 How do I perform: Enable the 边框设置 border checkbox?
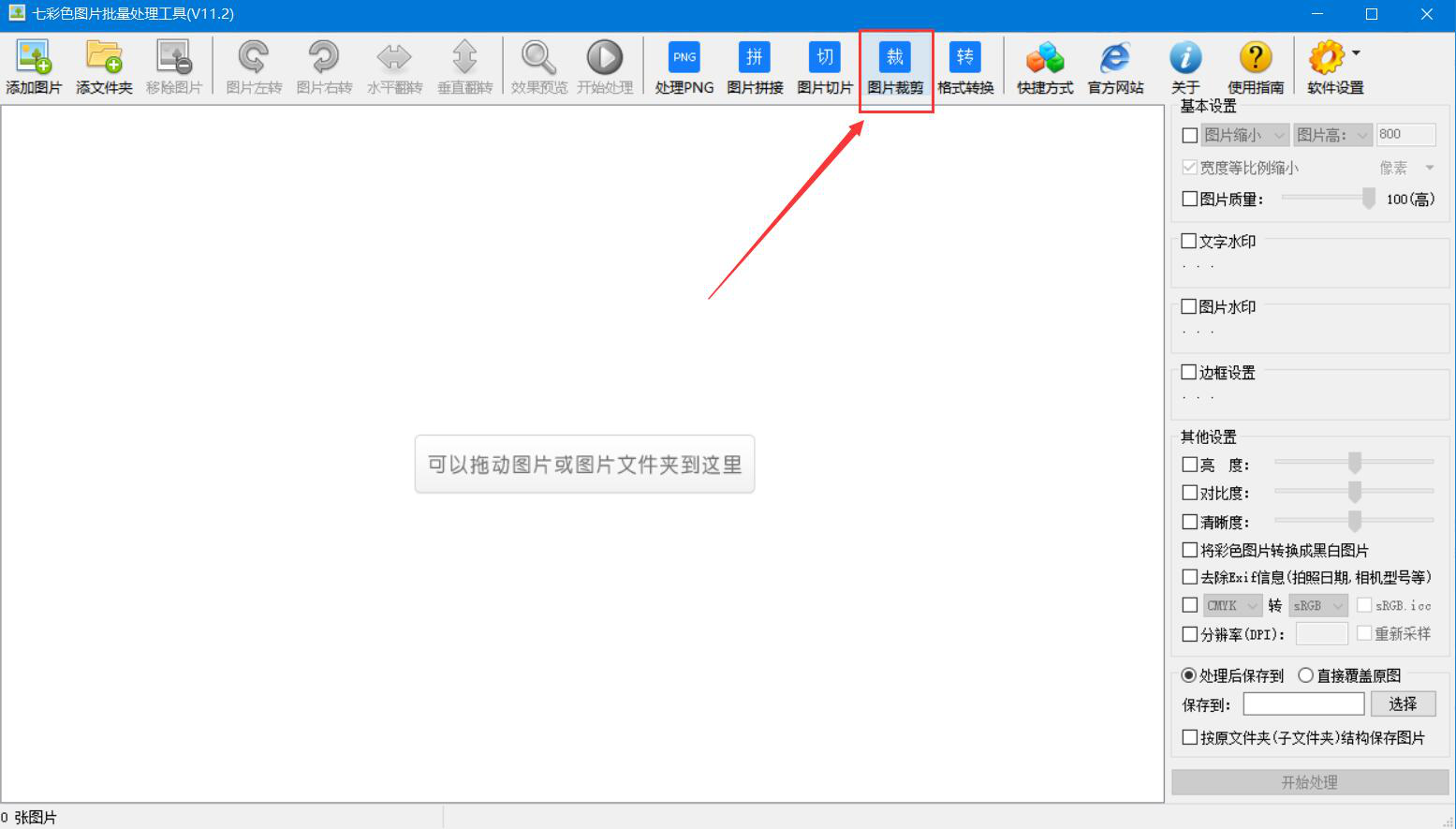point(1189,372)
